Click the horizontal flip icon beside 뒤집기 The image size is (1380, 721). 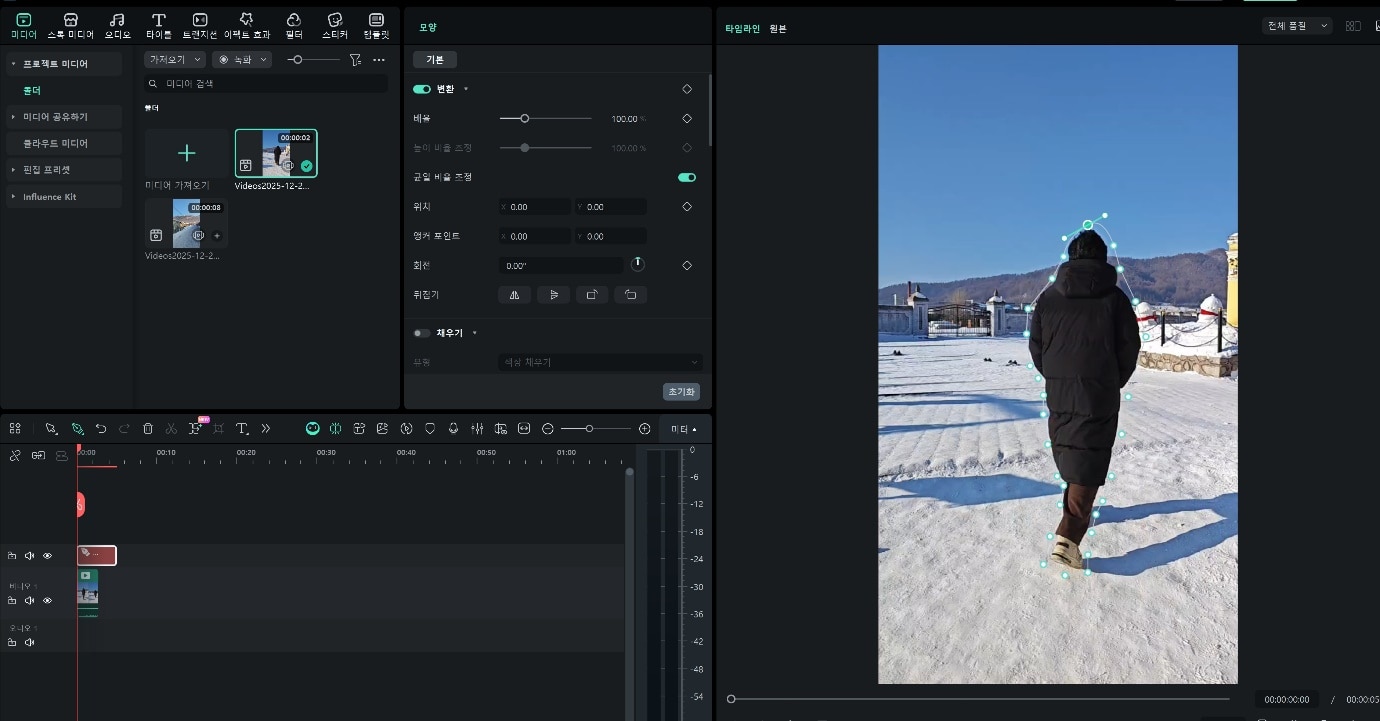514,295
